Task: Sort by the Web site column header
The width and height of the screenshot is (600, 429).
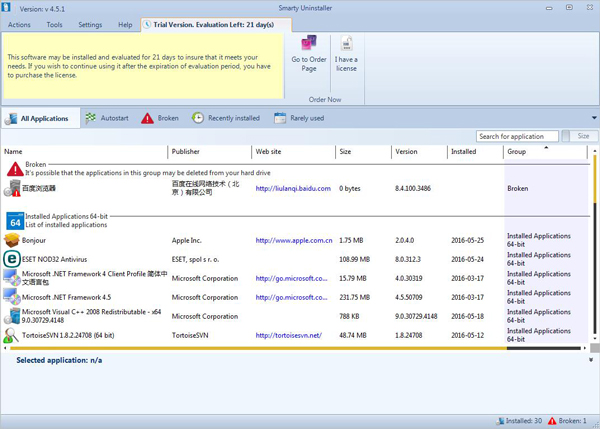Action: click(293, 152)
